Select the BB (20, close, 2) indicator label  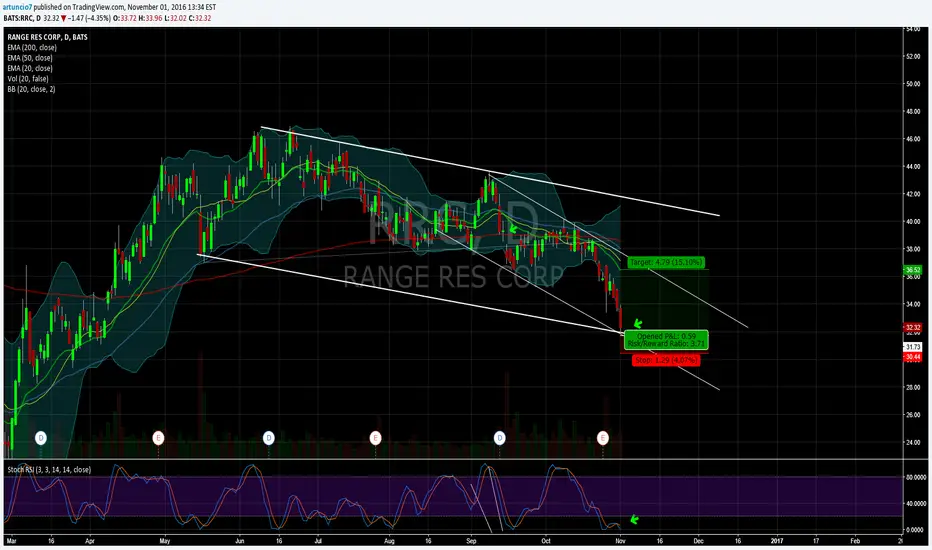(32, 89)
